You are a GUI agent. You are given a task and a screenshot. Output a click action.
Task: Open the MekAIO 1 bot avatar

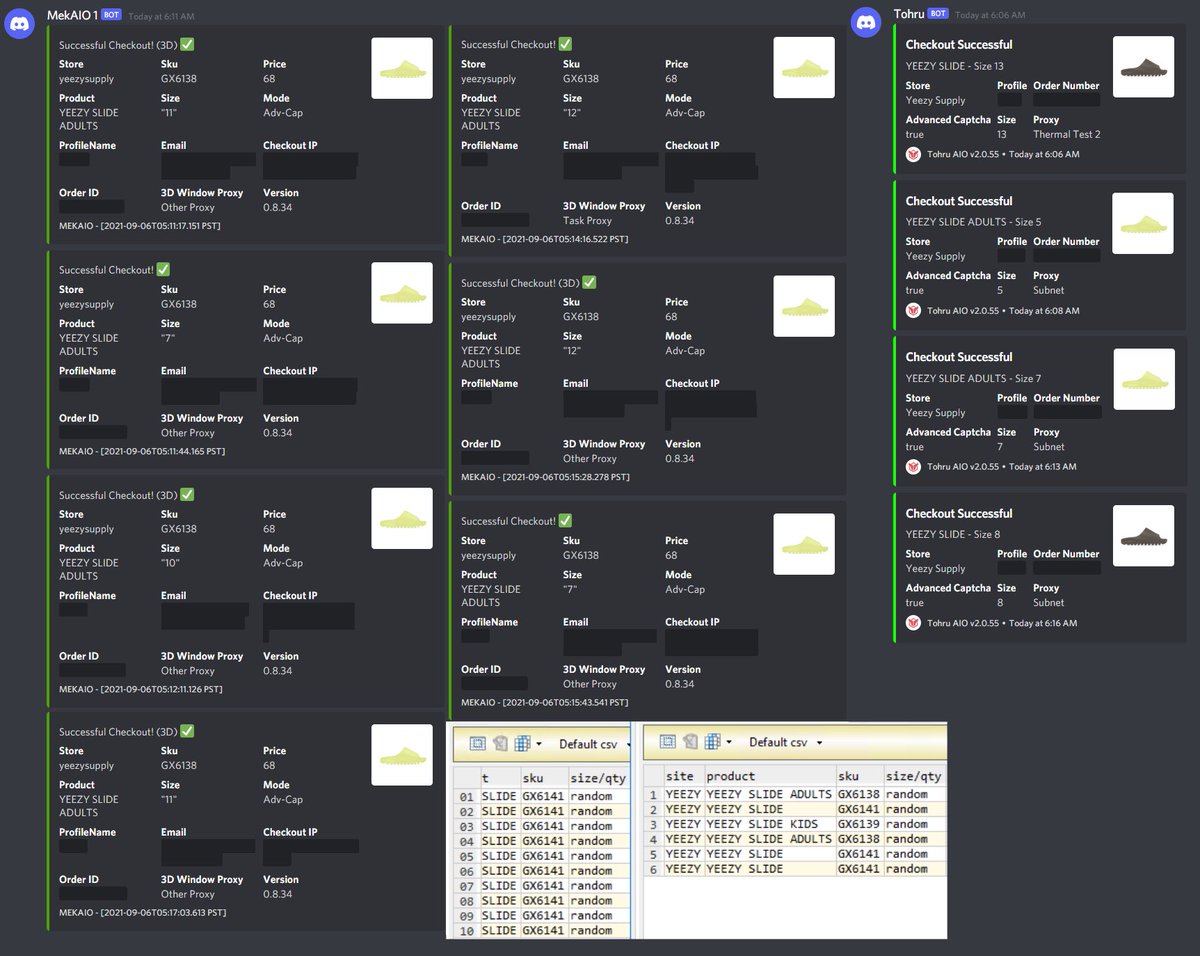(21, 21)
